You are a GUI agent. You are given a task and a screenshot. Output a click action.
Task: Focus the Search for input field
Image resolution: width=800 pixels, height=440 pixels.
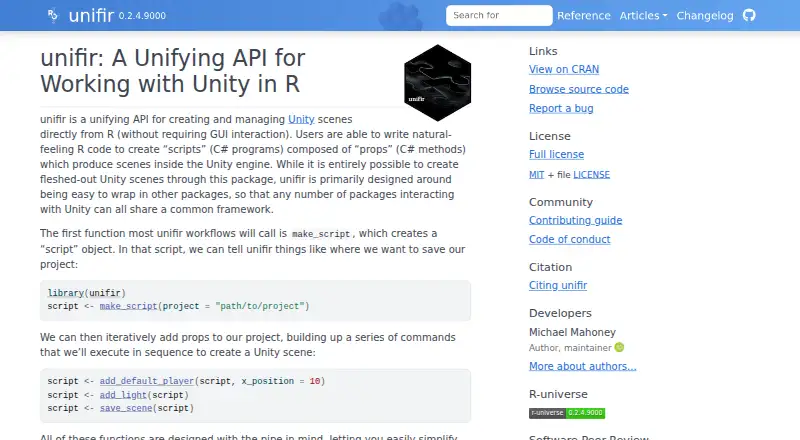499,15
